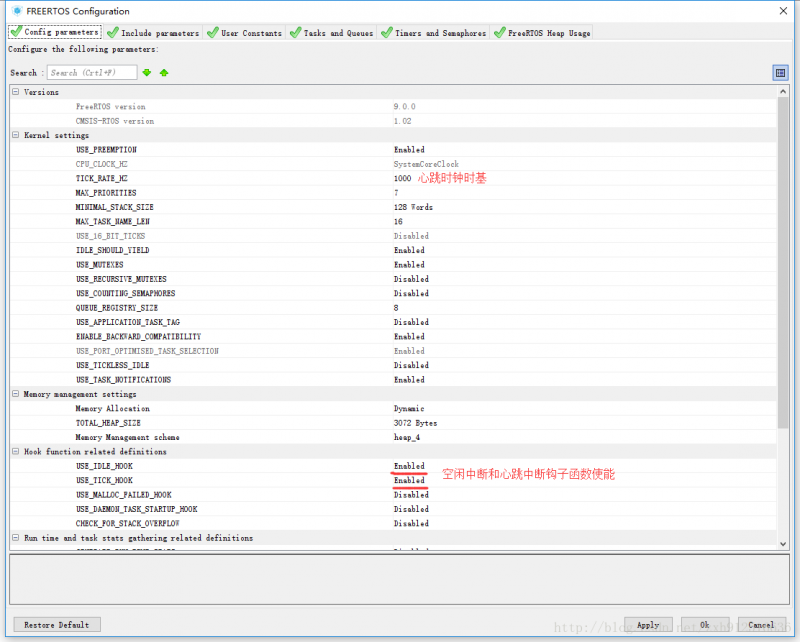Open the USE_MUTEXES Enabled value

pos(409,264)
